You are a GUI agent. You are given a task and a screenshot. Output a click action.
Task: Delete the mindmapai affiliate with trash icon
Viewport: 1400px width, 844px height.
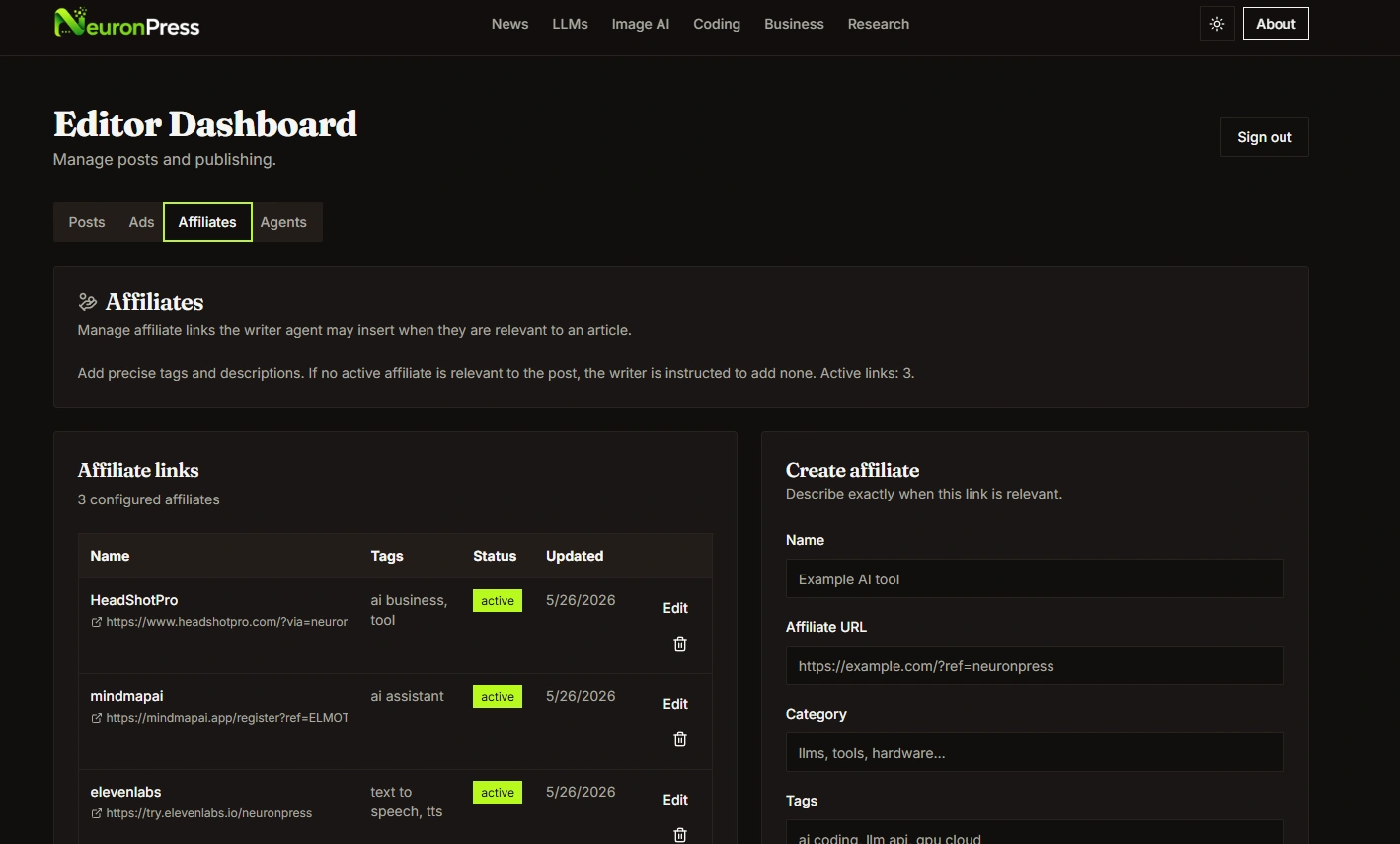click(x=680, y=739)
